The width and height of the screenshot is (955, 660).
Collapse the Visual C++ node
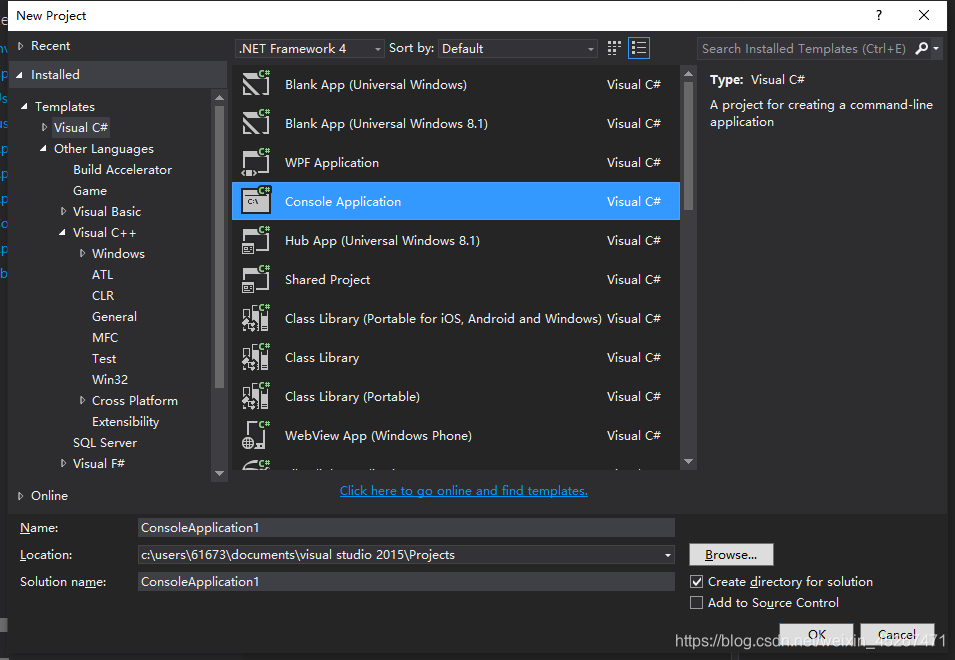click(x=62, y=233)
